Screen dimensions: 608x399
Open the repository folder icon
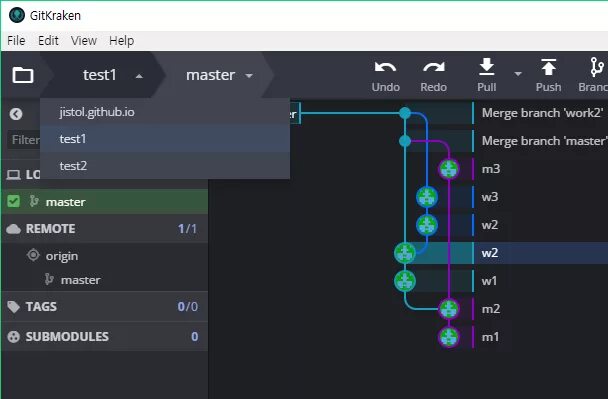[22, 75]
